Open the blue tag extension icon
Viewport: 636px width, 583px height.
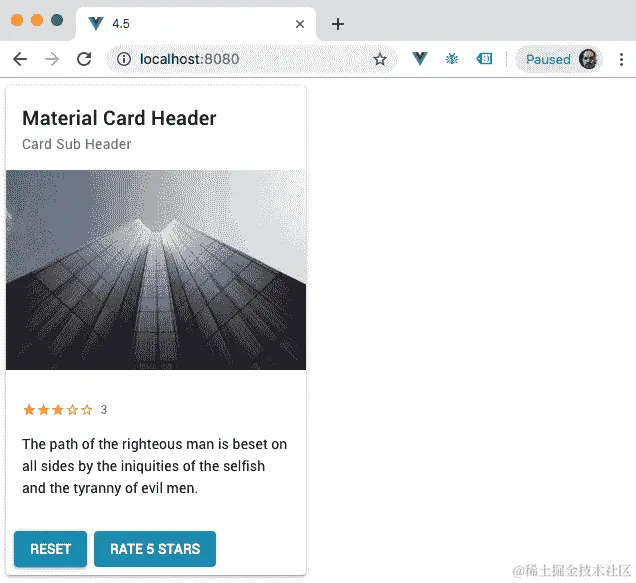coord(484,59)
